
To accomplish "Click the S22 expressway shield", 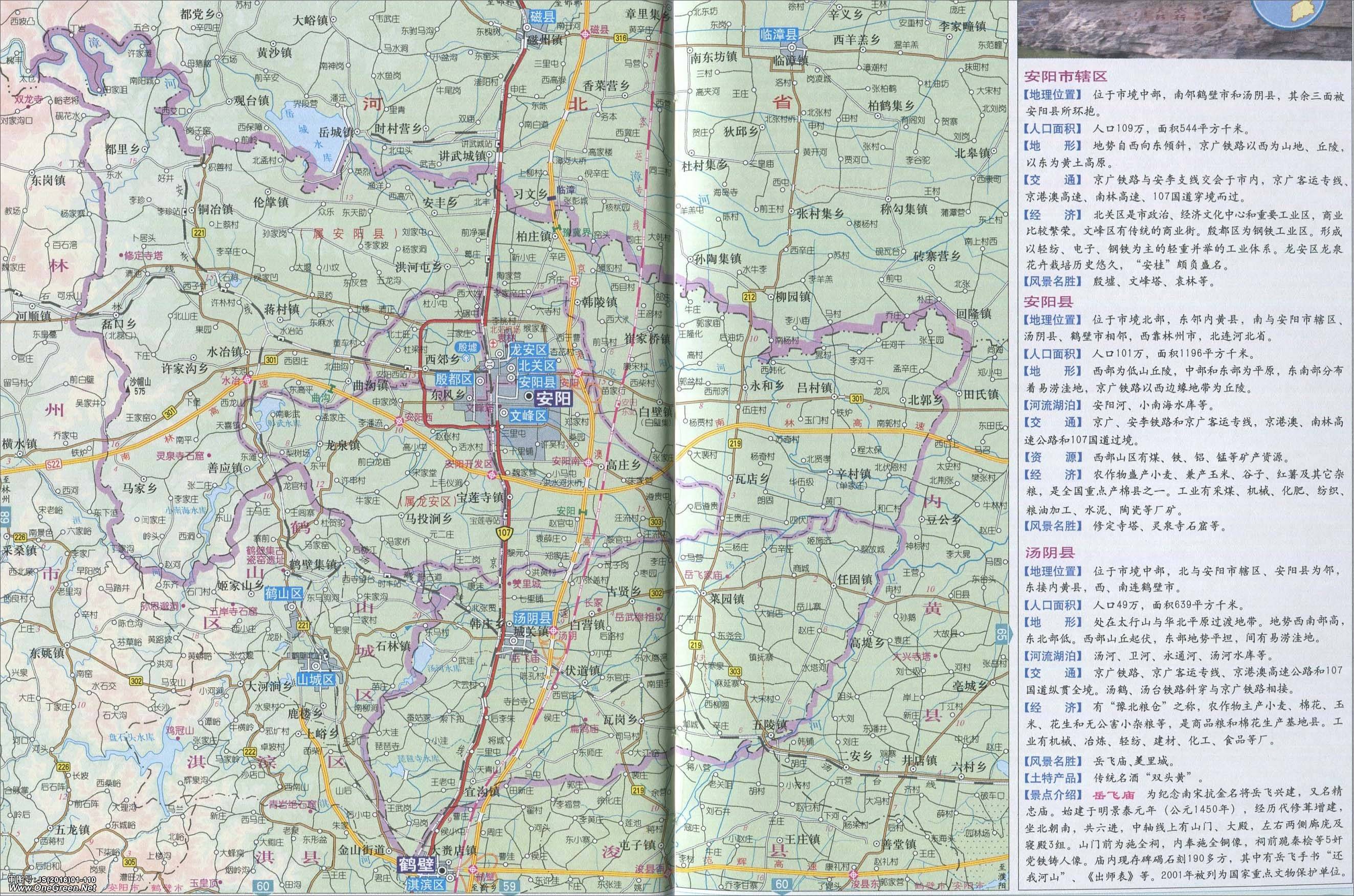I will point(54,464).
